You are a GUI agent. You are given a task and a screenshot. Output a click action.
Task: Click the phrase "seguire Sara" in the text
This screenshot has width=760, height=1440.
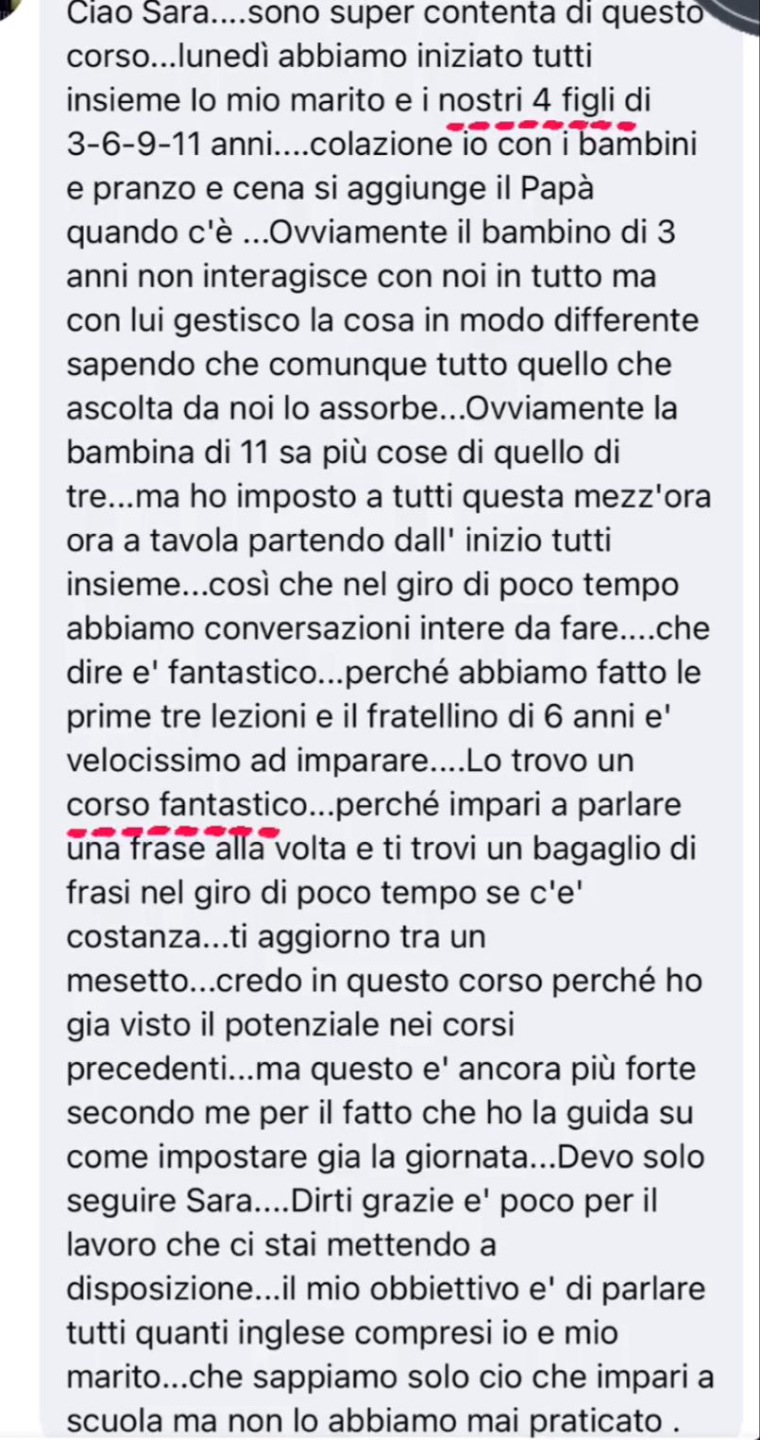(x=152, y=1201)
